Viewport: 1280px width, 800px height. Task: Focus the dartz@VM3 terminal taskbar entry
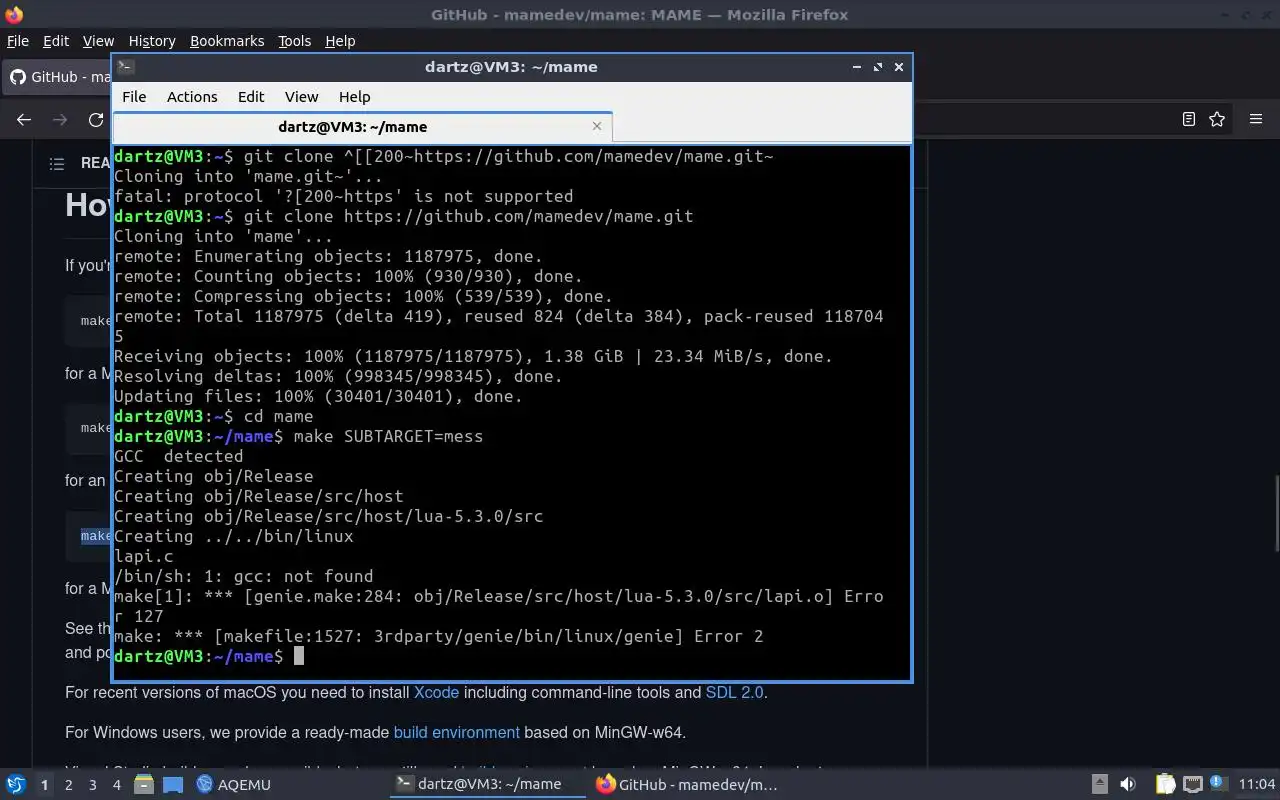tap(487, 784)
